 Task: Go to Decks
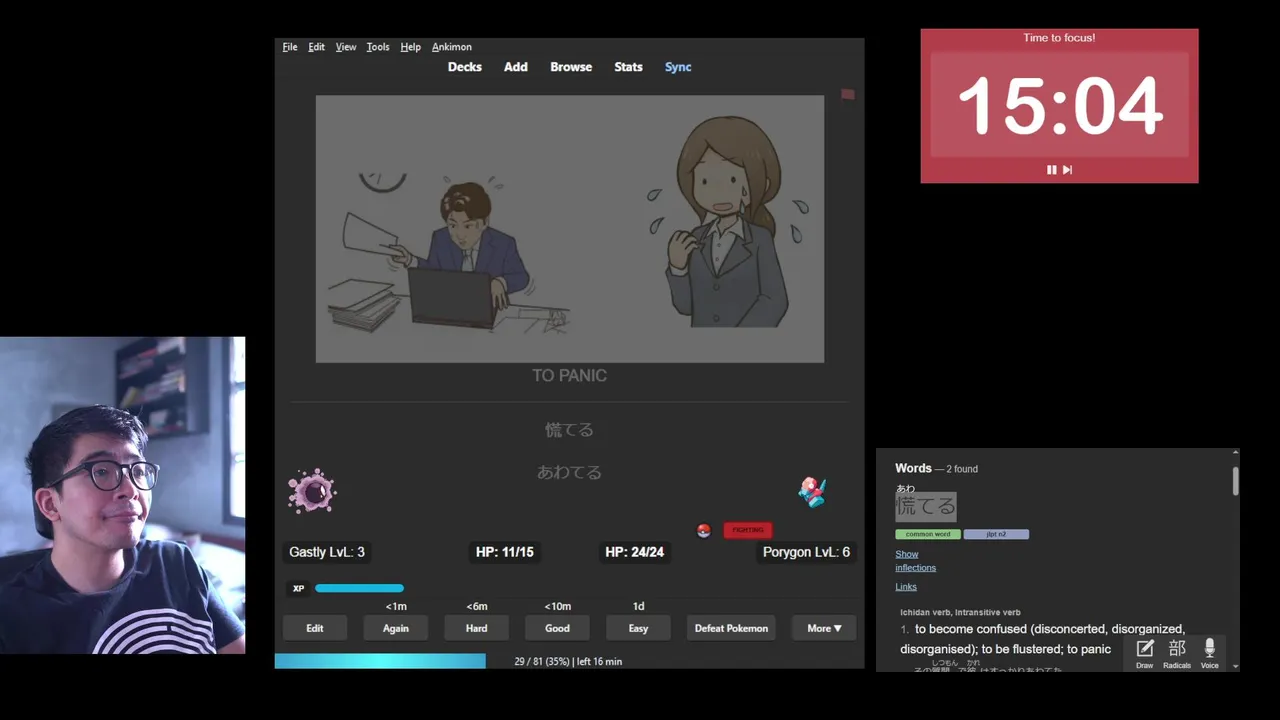click(465, 67)
